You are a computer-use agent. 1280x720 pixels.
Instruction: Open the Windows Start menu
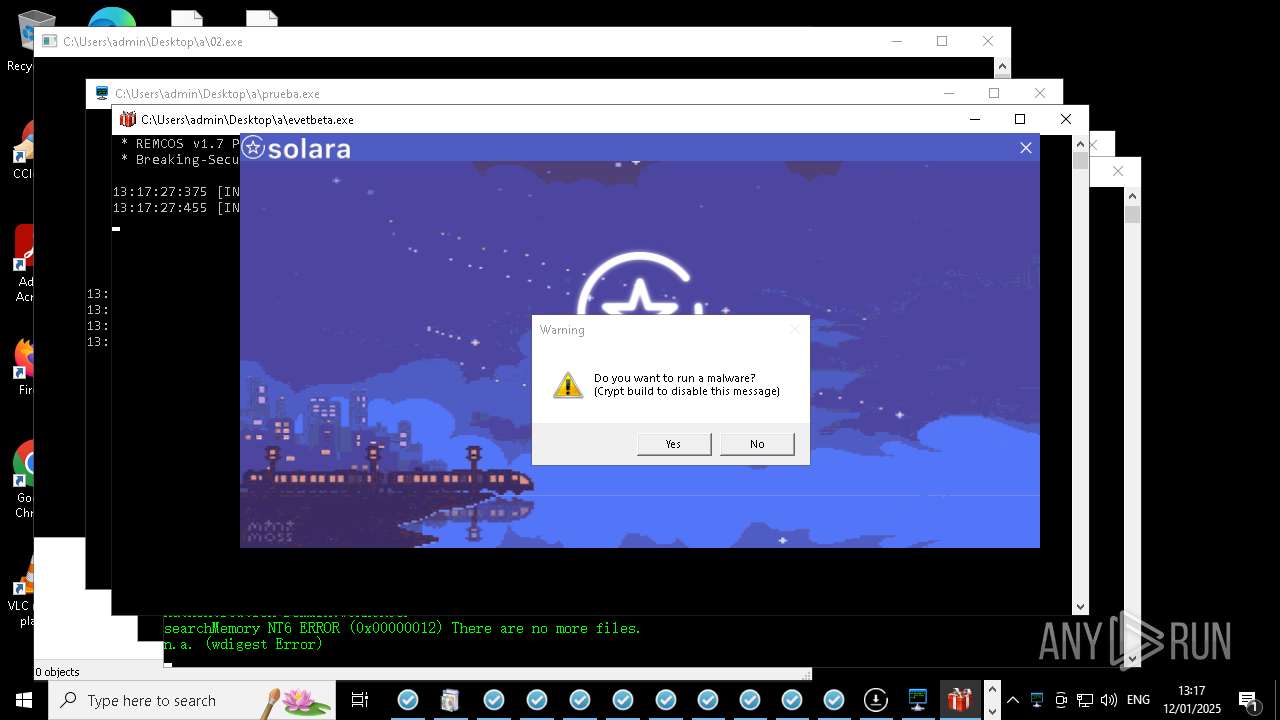point(24,700)
